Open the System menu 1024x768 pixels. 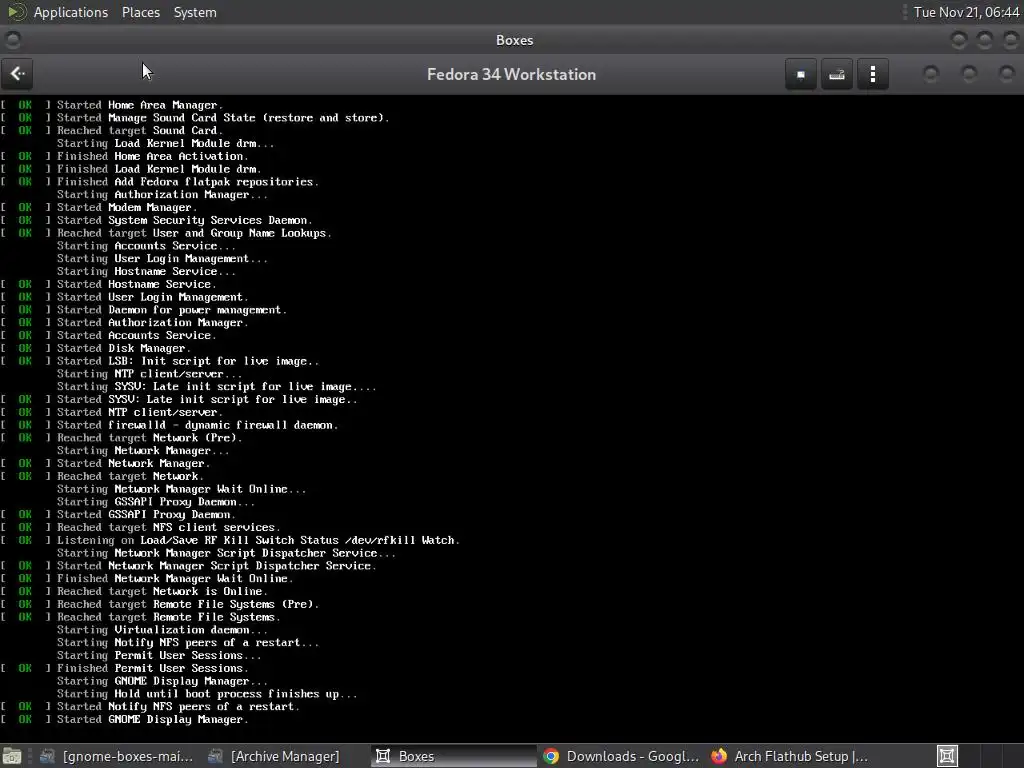[x=195, y=12]
